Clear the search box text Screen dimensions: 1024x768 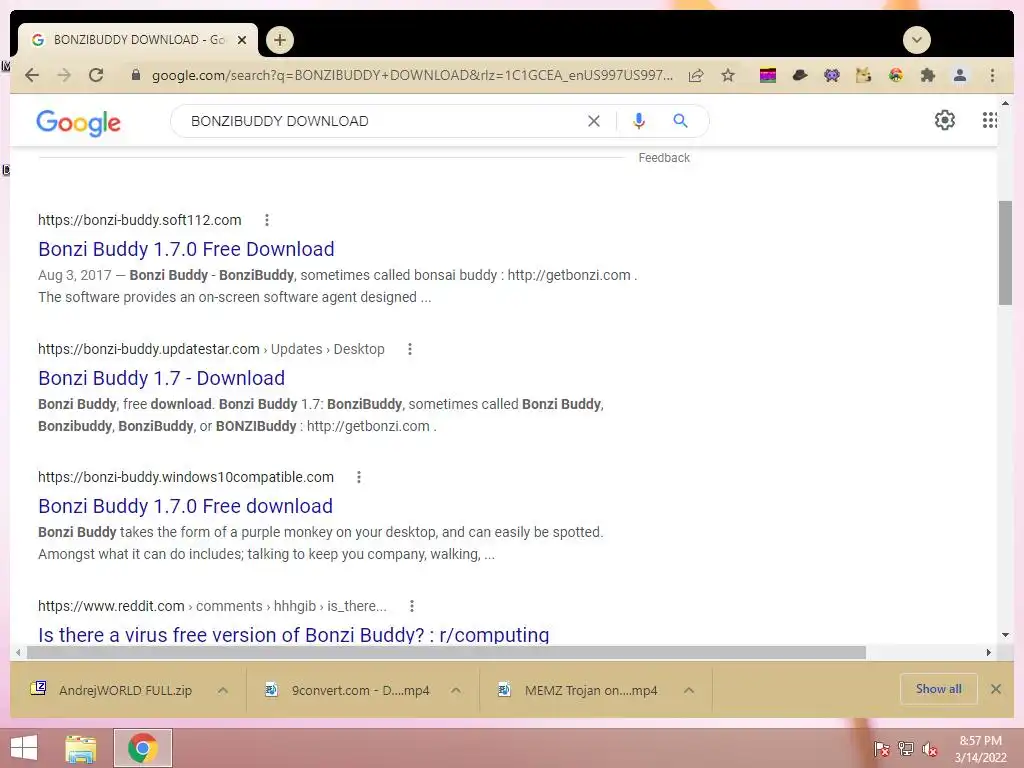pos(594,121)
